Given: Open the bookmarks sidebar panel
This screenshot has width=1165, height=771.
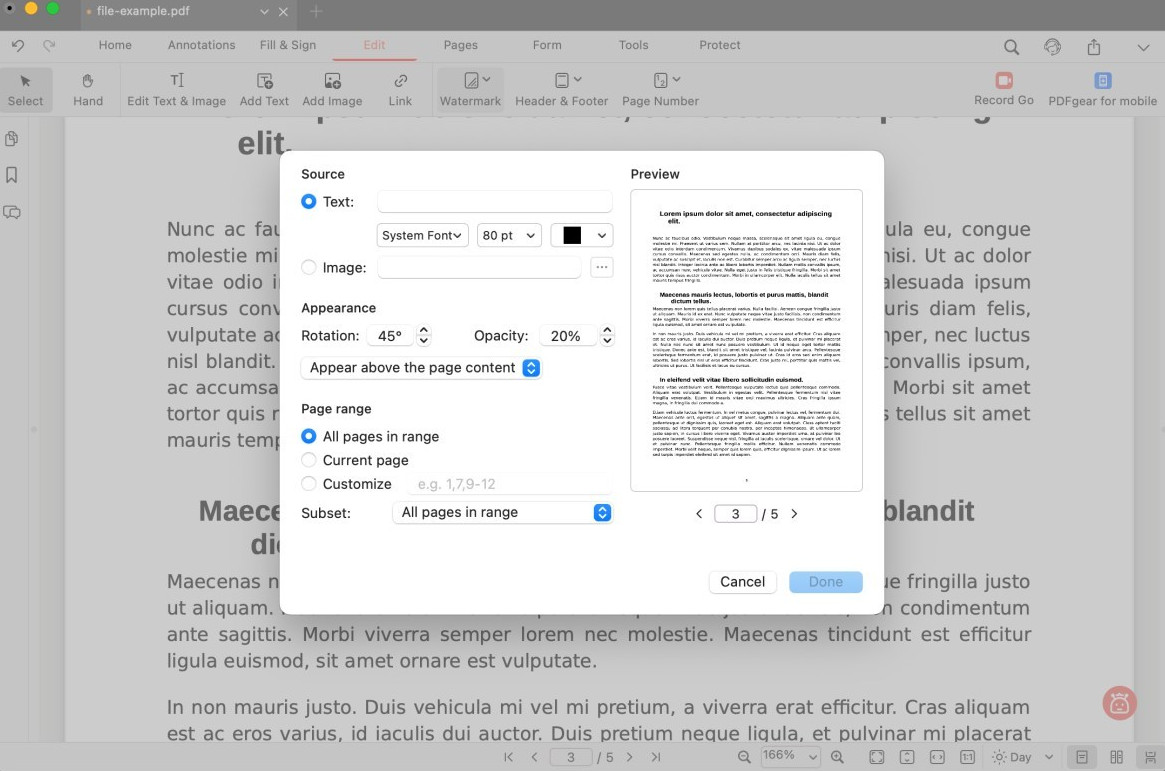Looking at the screenshot, I should (12, 175).
